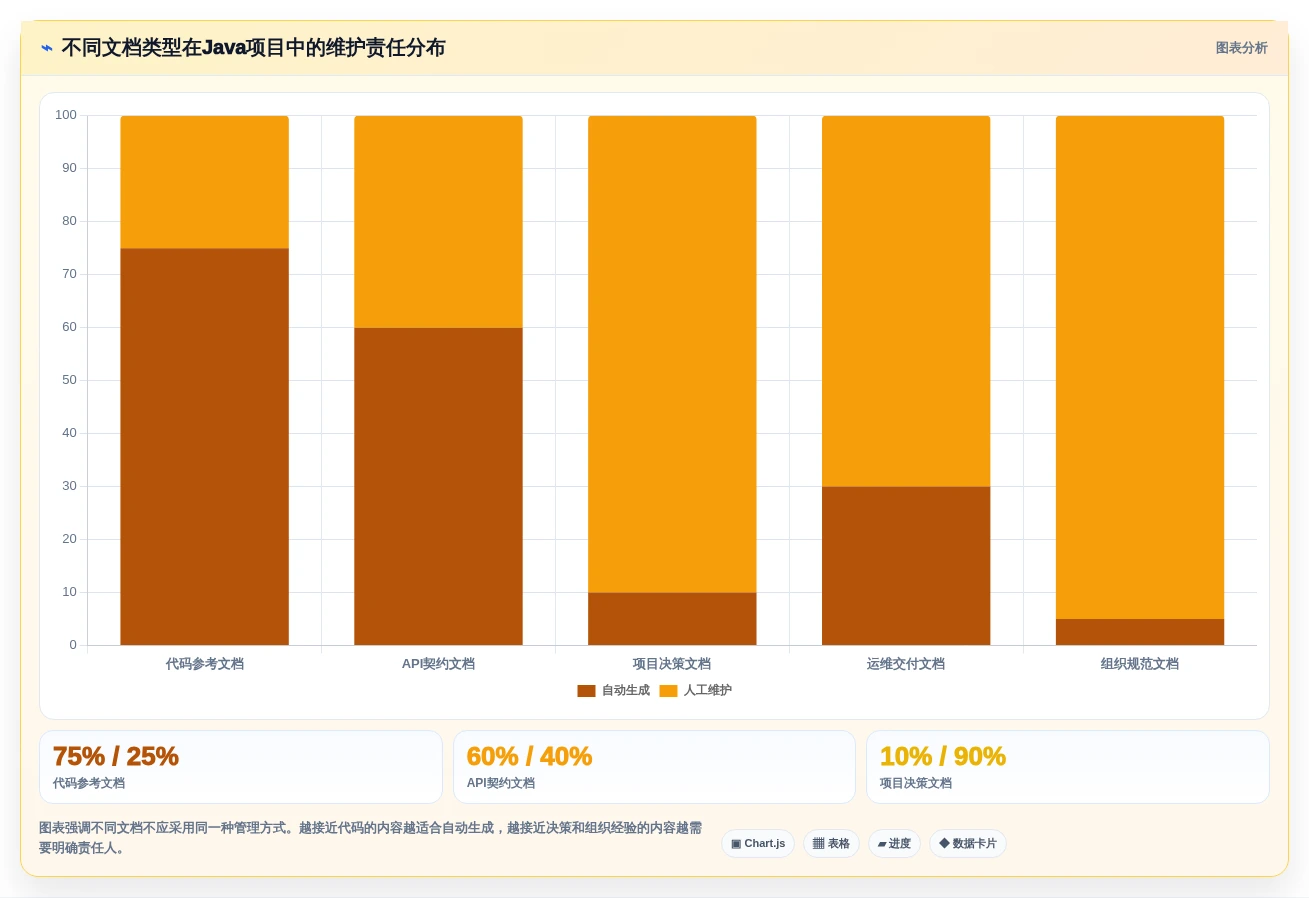Click the 图表分析 label in the header
The height and width of the screenshot is (898, 1309).
pyautogui.click(x=1241, y=48)
